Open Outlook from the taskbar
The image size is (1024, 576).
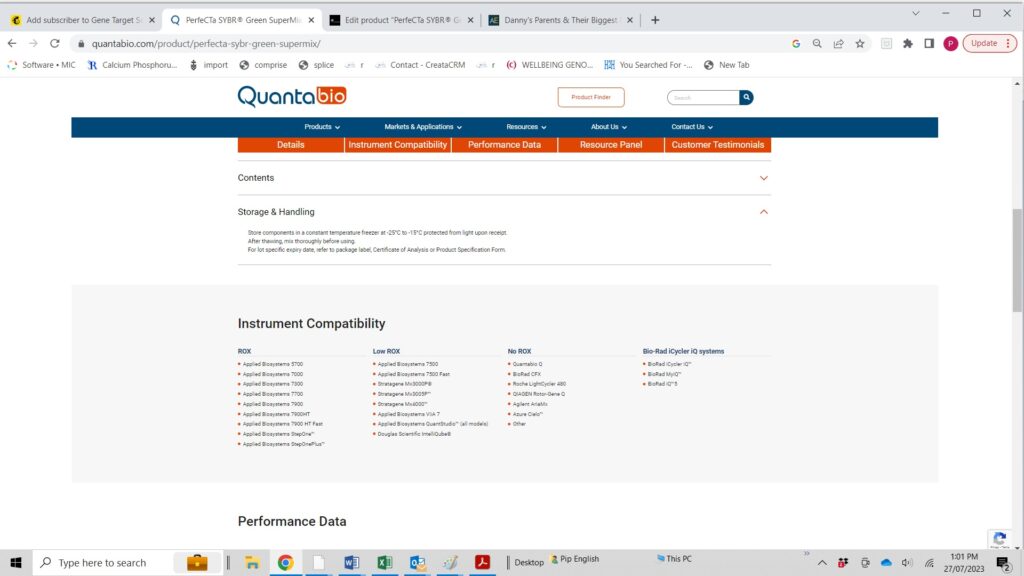tap(417, 562)
